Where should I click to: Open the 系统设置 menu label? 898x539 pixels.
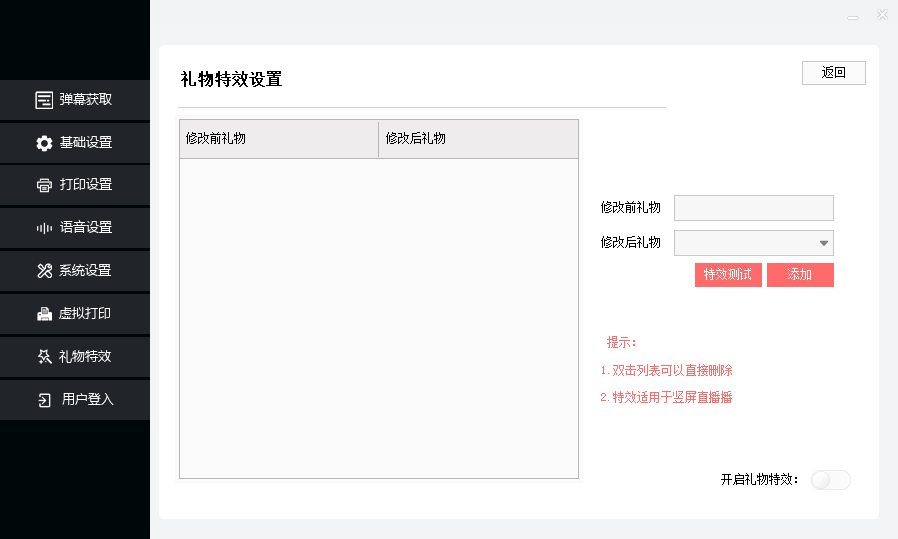[x=86, y=271]
